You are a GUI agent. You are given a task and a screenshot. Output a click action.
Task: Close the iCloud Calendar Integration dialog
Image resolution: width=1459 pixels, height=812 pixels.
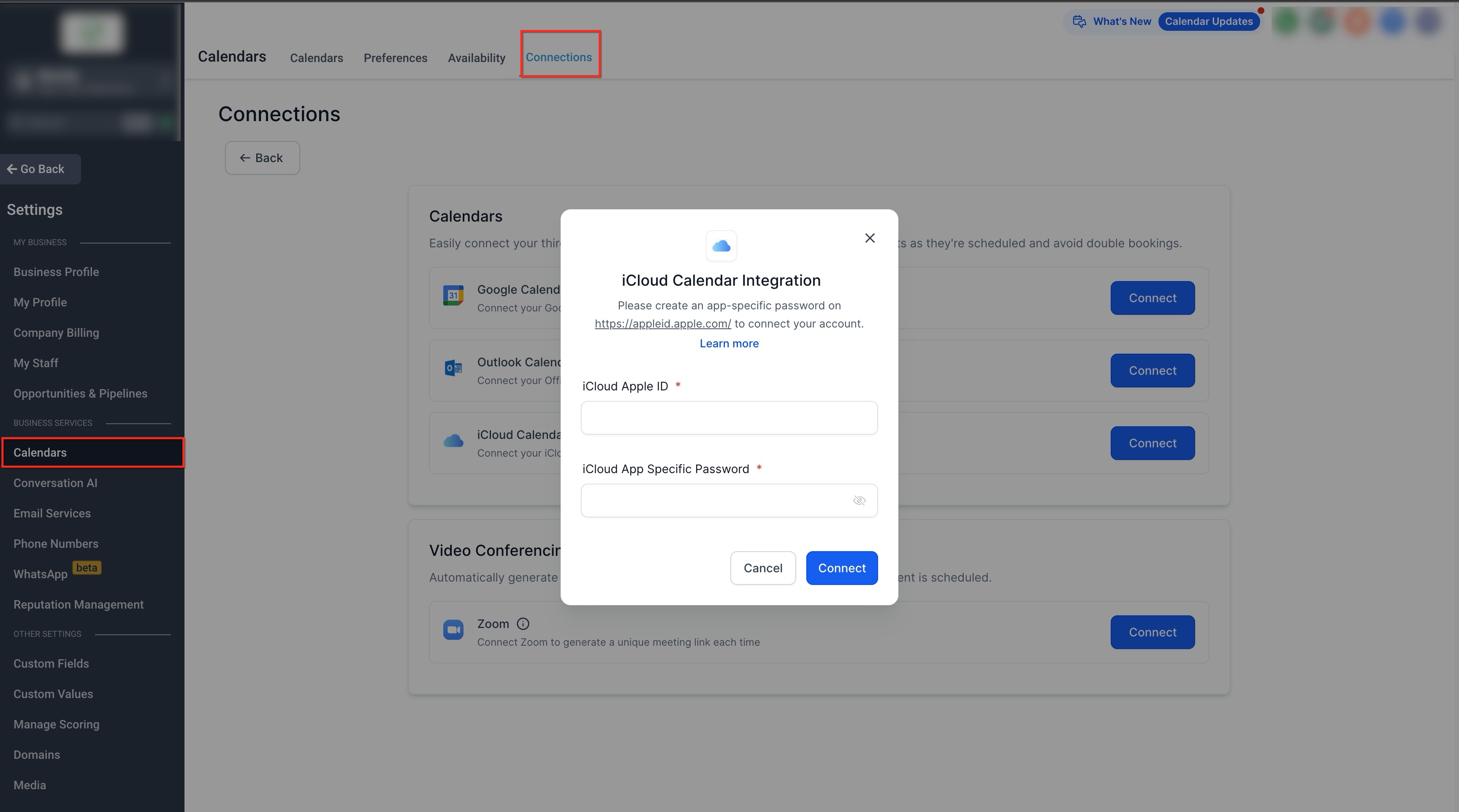869,238
